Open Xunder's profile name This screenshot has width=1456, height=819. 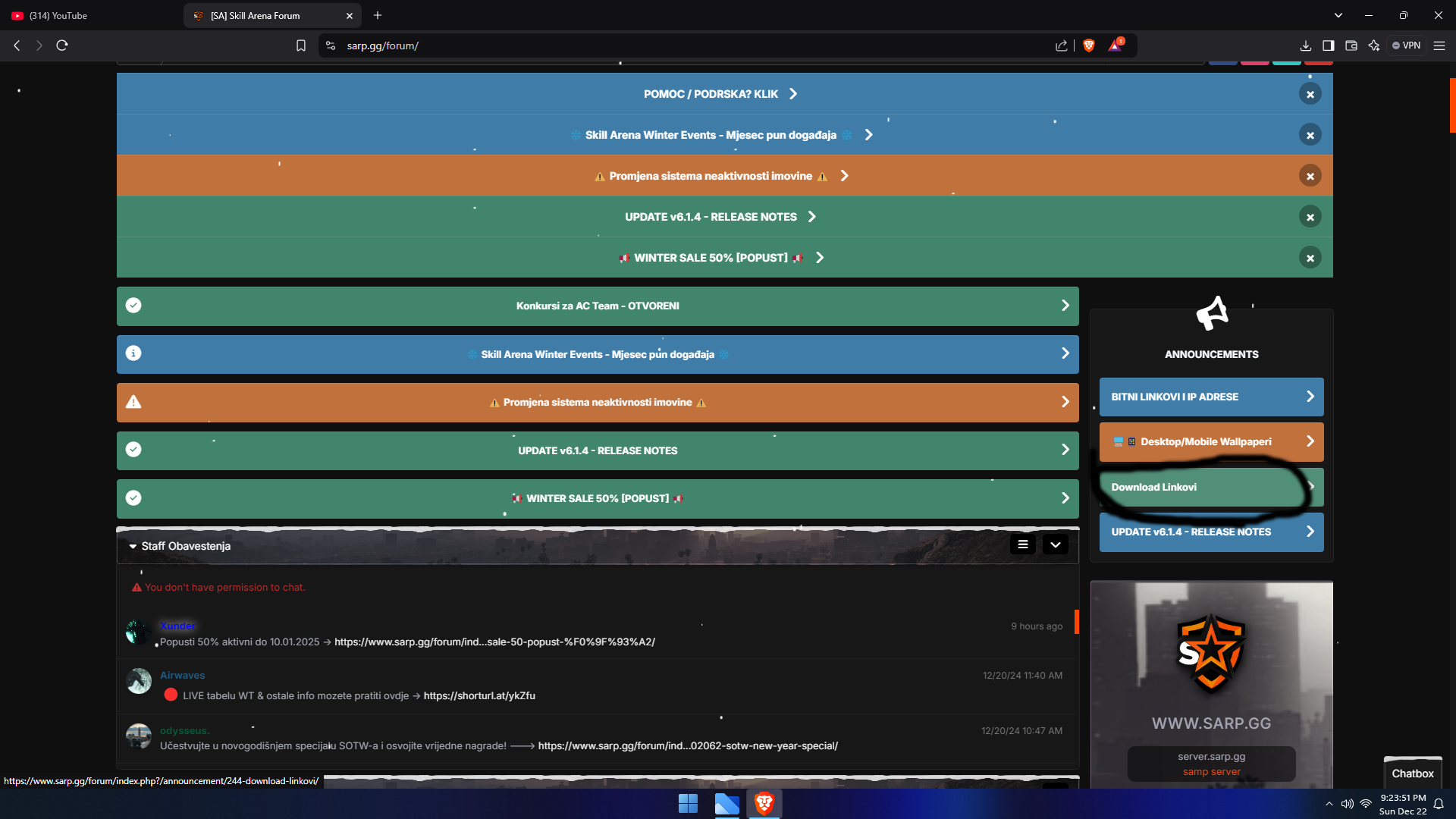pyautogui.click(x=177, y=626)
